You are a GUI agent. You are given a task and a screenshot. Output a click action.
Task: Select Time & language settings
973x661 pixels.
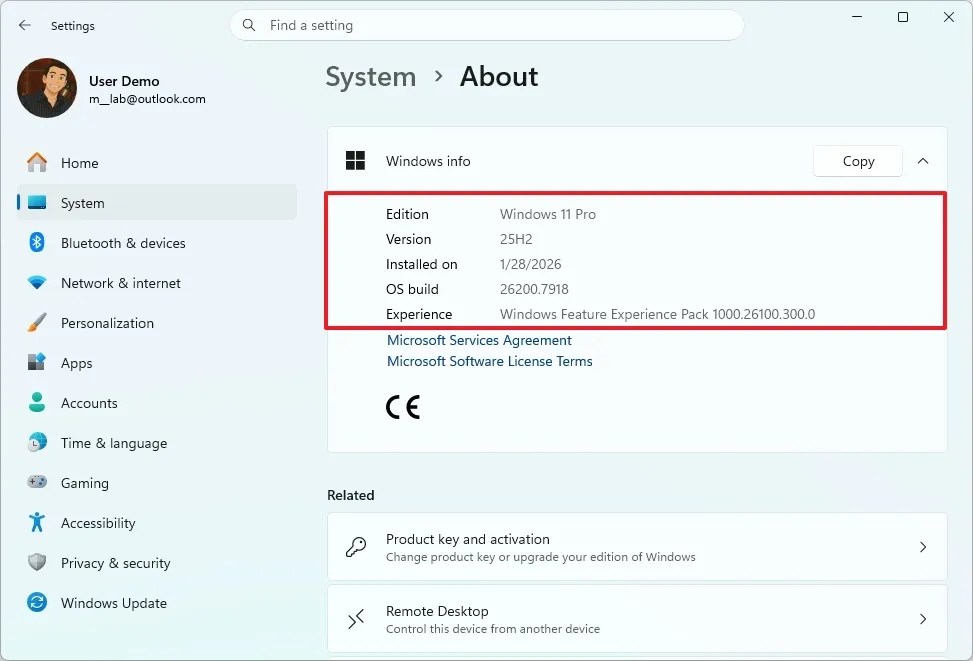[112, 443]
